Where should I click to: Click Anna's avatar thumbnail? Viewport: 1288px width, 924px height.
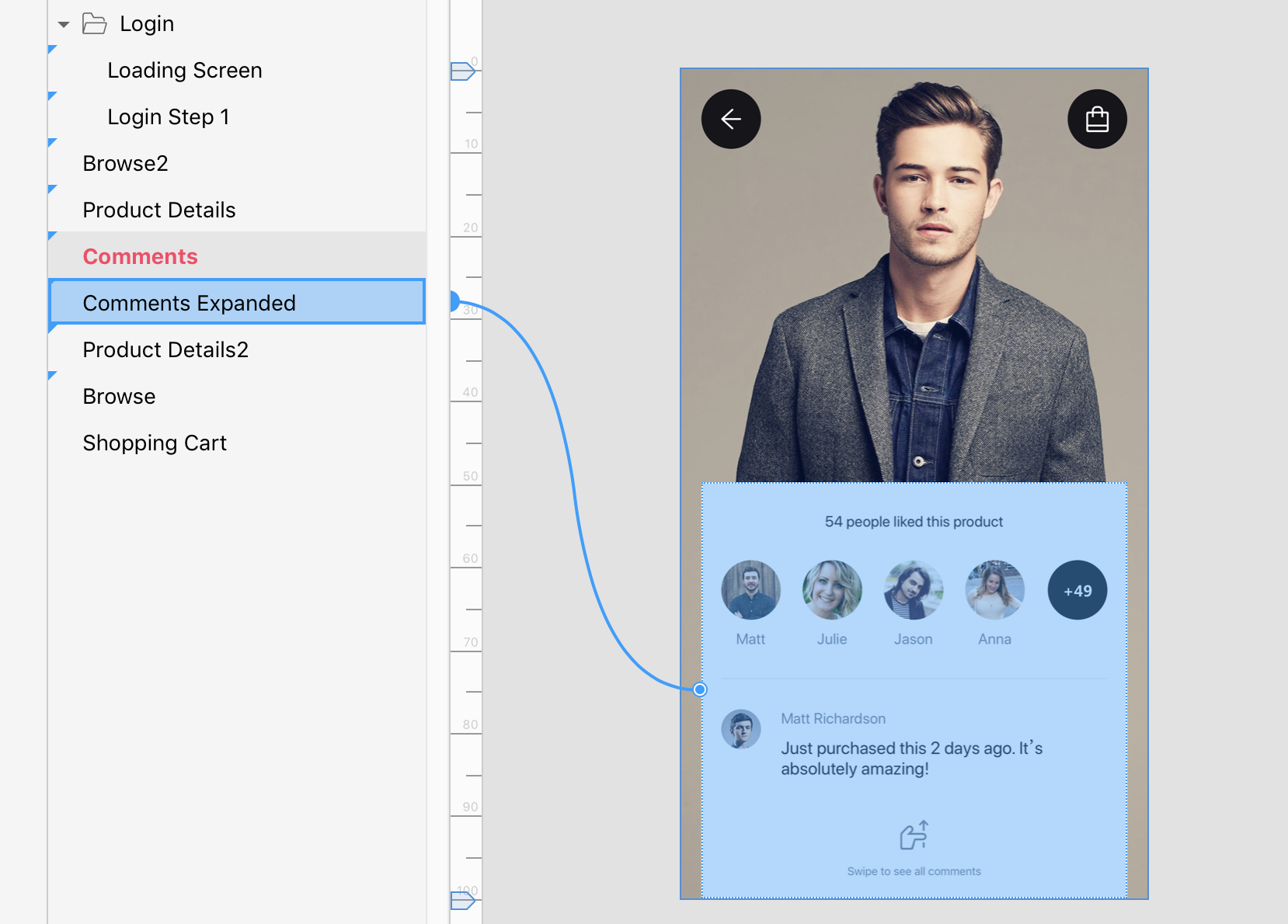coord(995,590)
